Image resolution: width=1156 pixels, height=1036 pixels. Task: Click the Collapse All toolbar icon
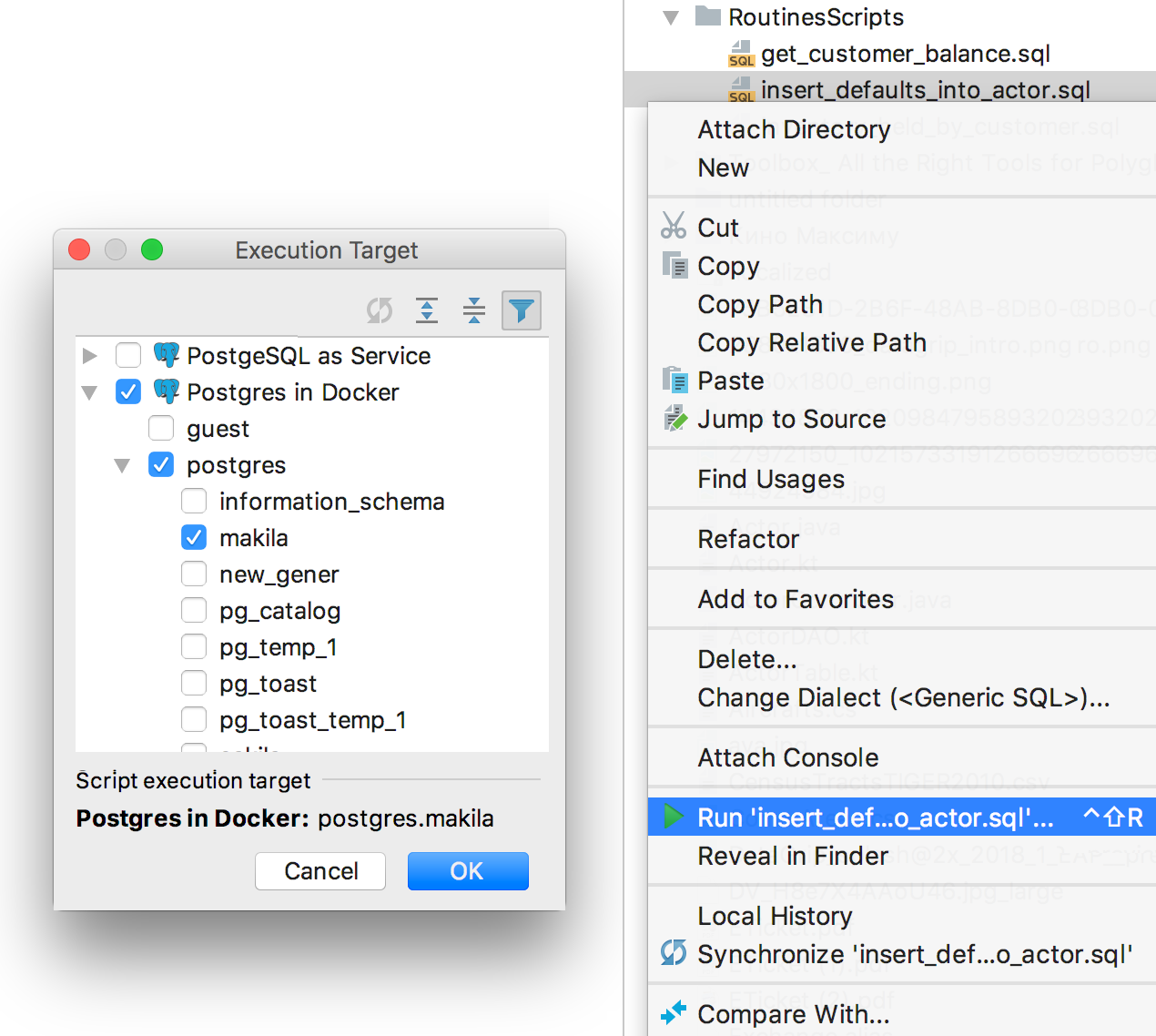[474, 311]
